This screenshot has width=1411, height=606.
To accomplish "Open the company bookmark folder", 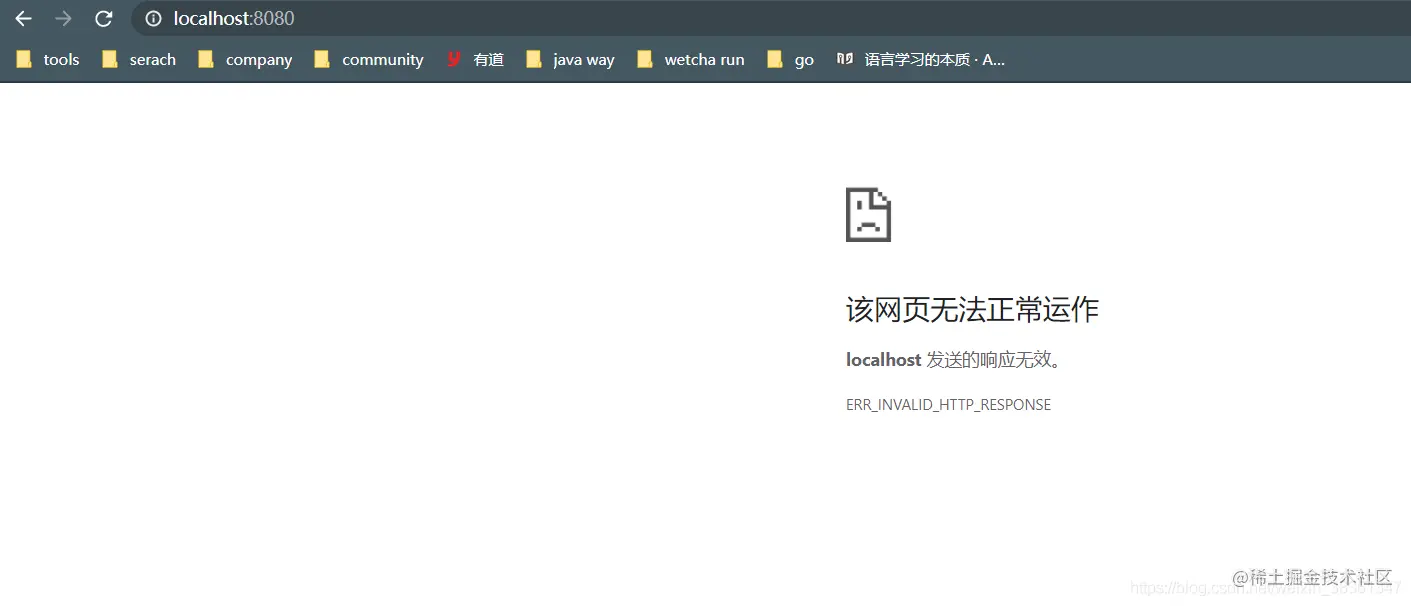I will 259,59.
